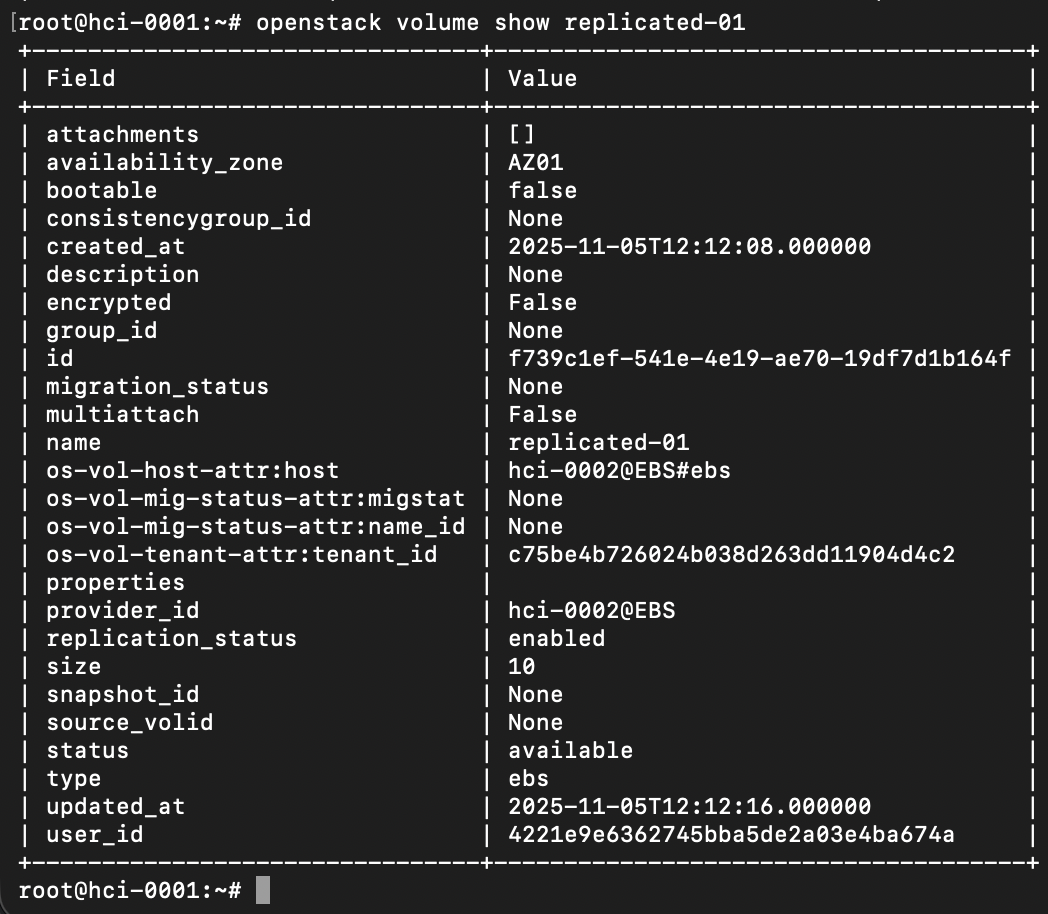Click the updated_at timestamp value

click(689, 806)
